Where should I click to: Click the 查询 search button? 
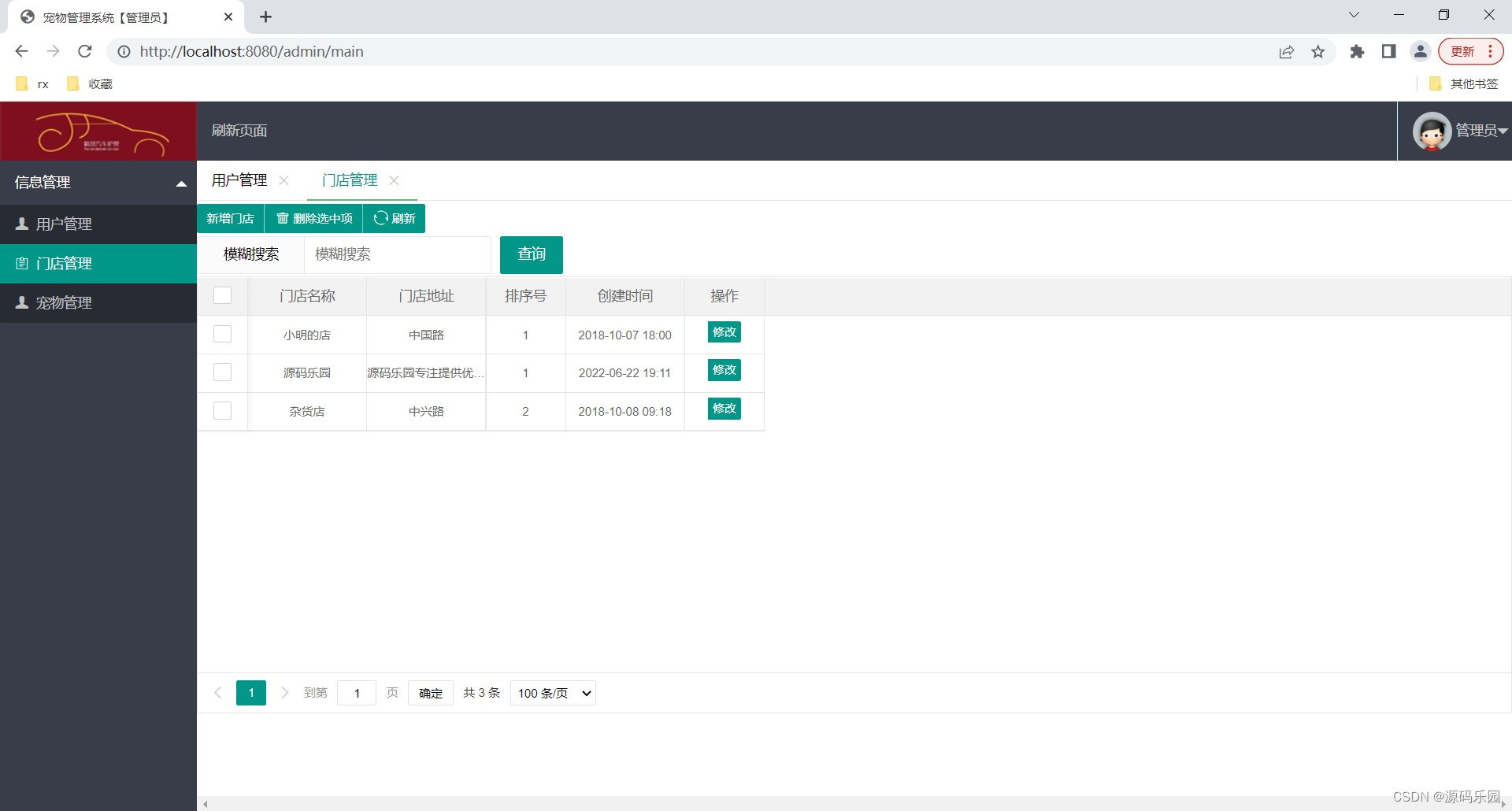531,254
